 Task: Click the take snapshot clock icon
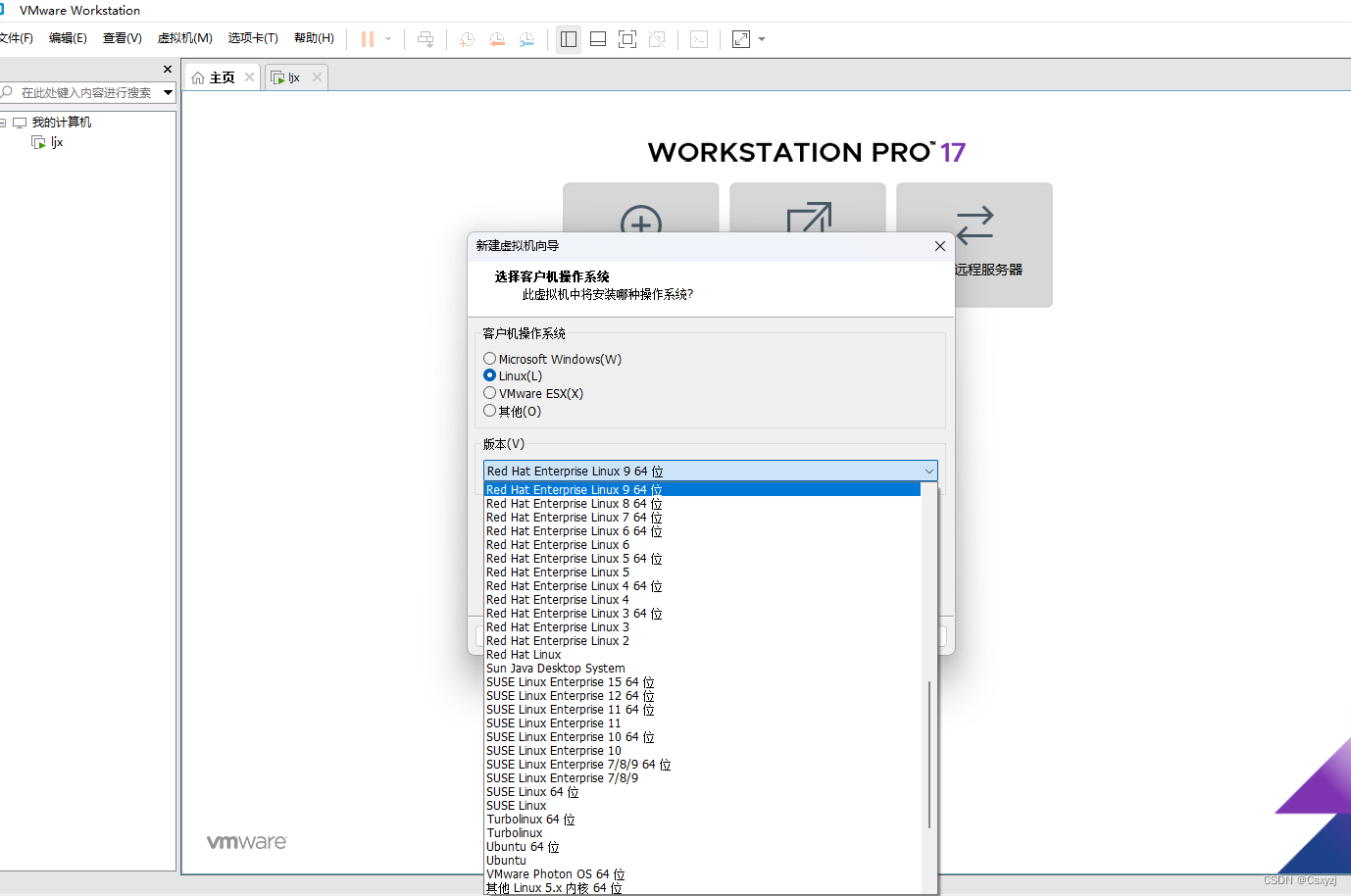[468, 39]
